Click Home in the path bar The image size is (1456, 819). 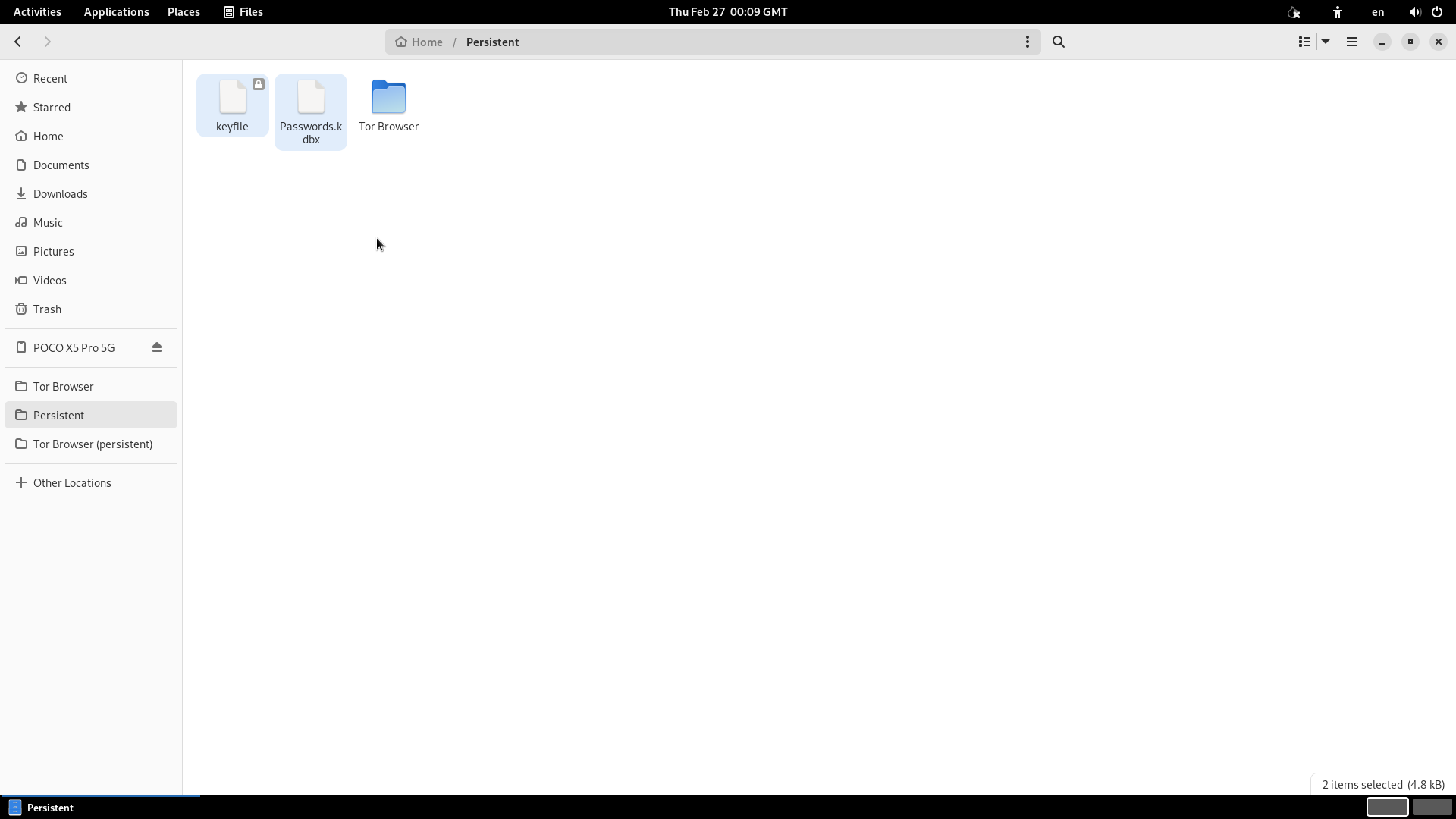[419, 42]
